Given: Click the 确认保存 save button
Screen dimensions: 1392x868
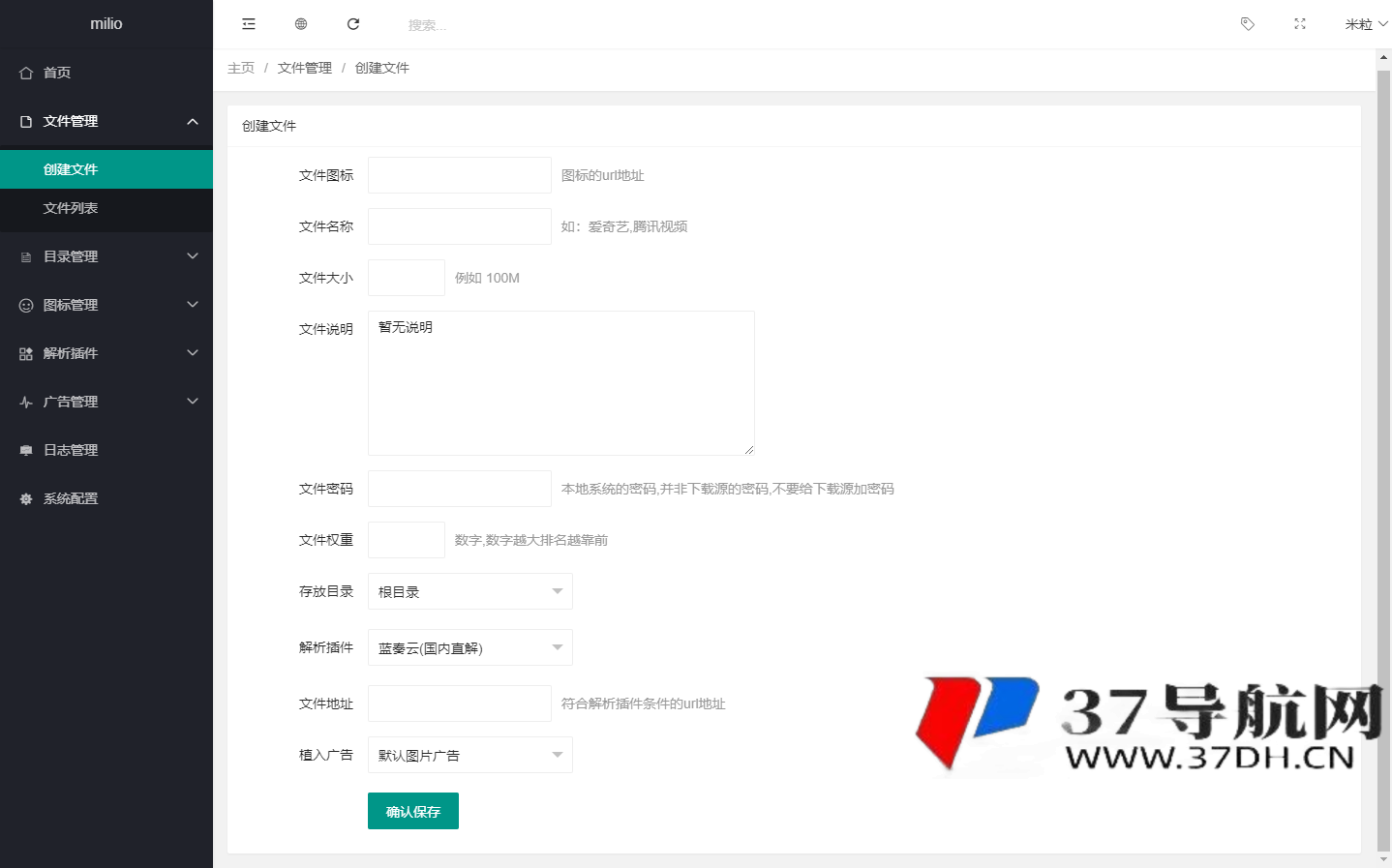Looking at the screenshot, I should click(412, 811).
